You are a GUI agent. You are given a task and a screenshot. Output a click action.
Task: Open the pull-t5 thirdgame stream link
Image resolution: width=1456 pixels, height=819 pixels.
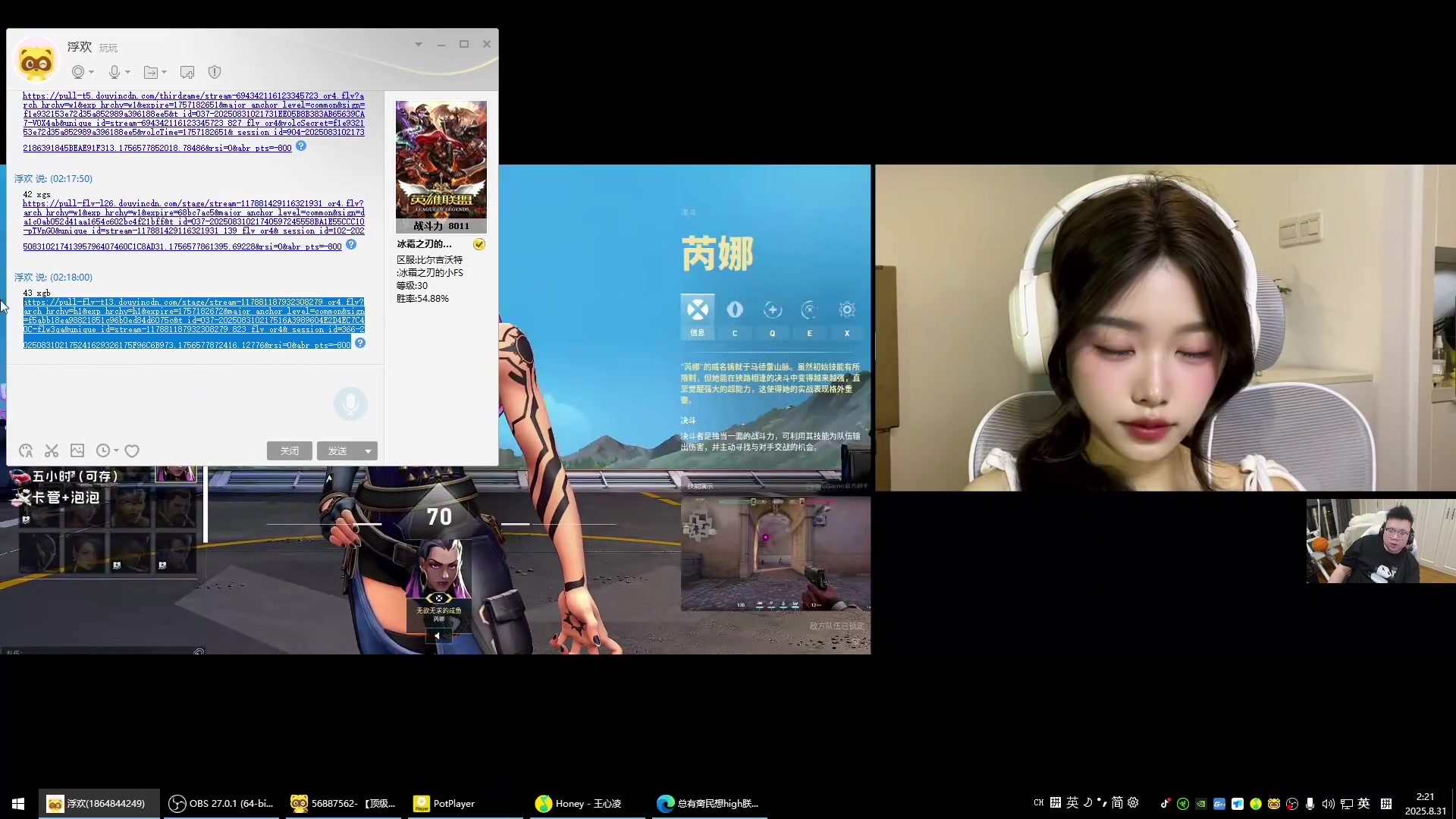pos(193,121)
